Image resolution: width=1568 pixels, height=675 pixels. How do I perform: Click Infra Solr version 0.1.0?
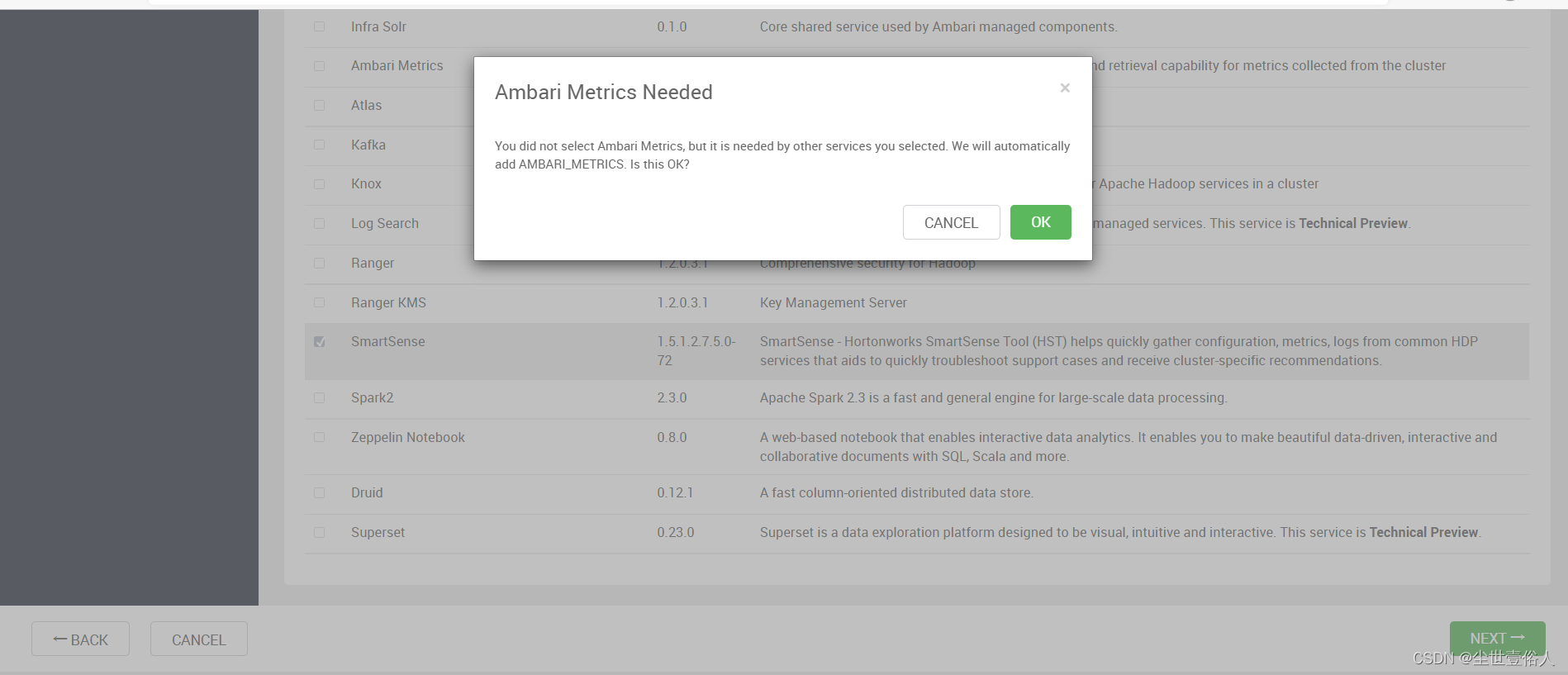click(672, 26)
